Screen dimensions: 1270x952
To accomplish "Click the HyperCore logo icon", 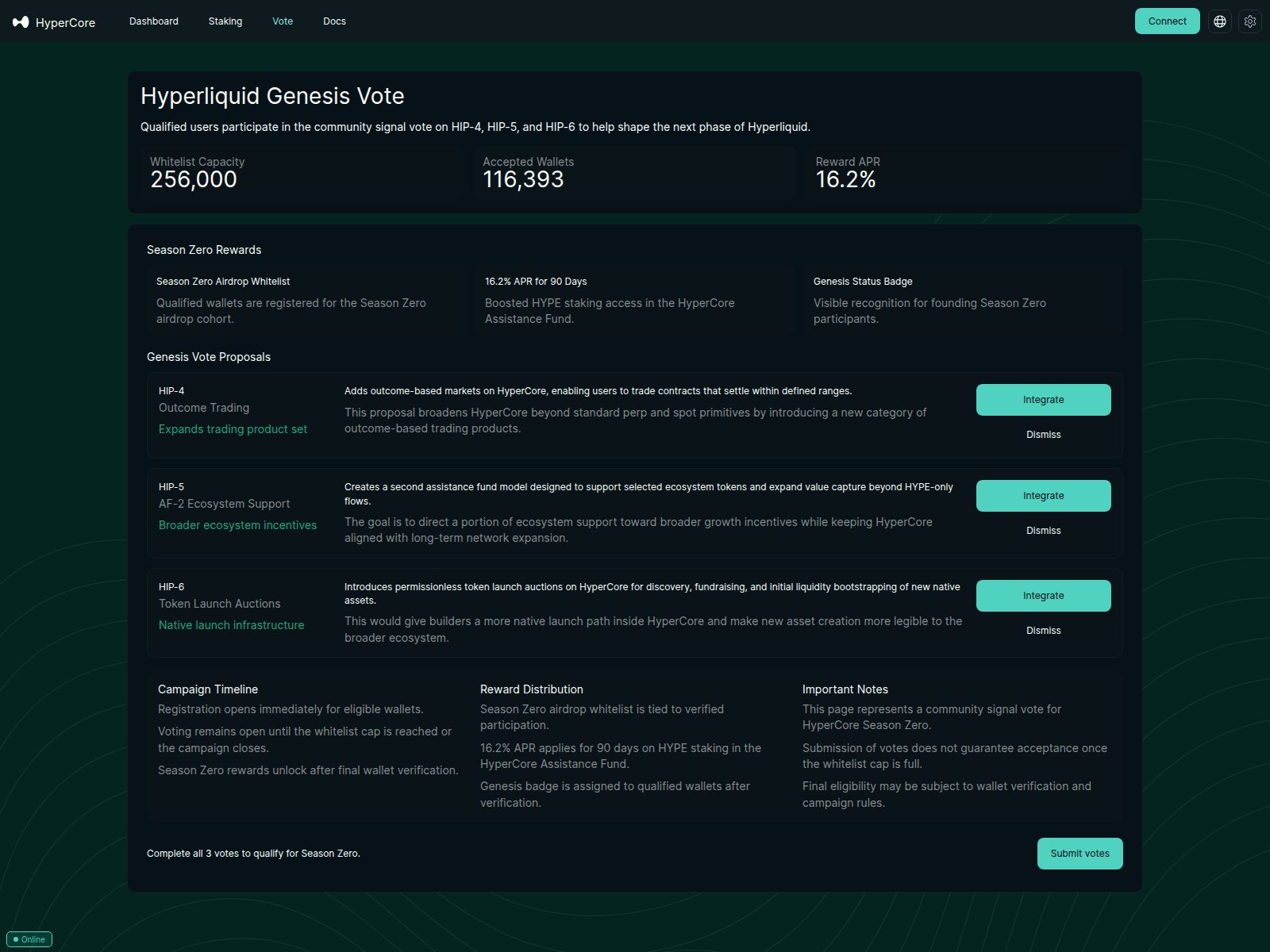I will [21, 21].
